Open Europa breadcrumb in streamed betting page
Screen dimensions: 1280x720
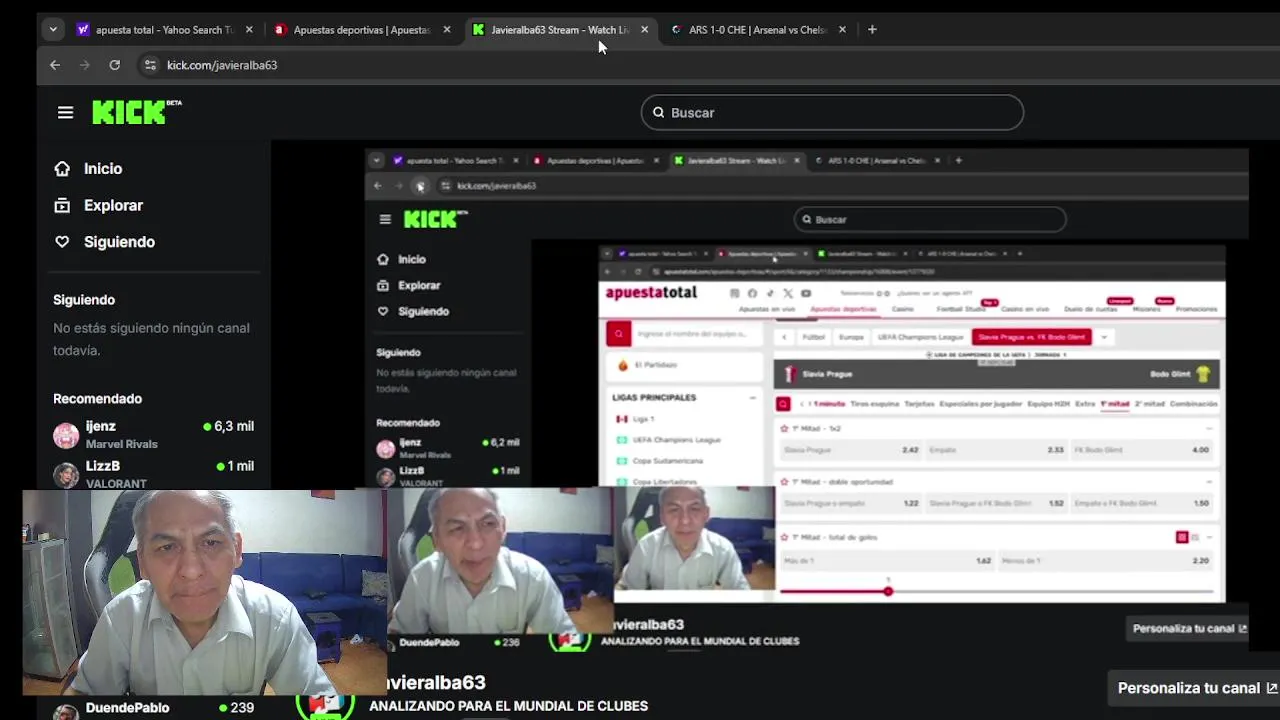(x=851, y=337)
